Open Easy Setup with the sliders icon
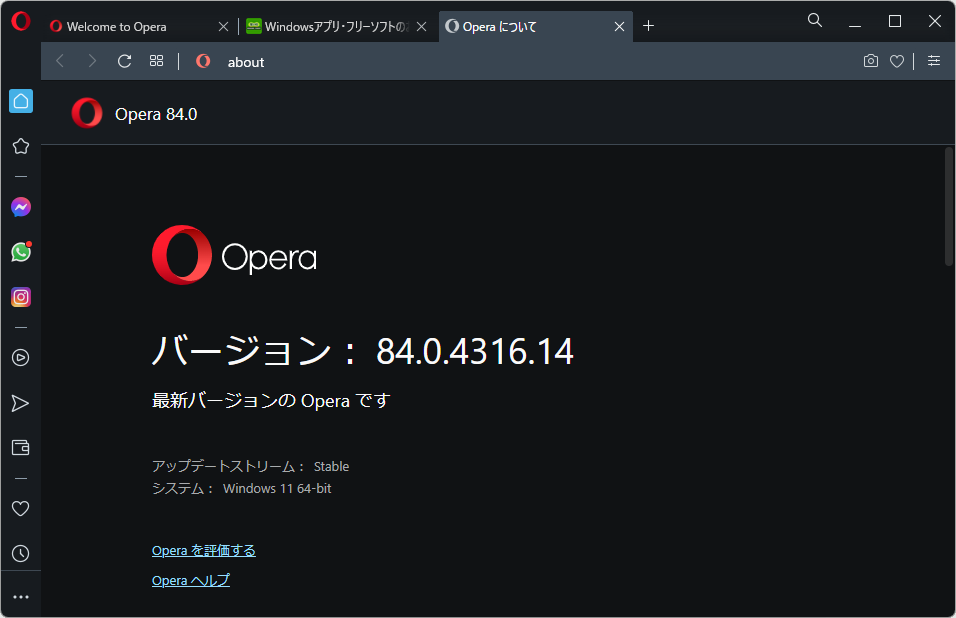 point(933,61)
